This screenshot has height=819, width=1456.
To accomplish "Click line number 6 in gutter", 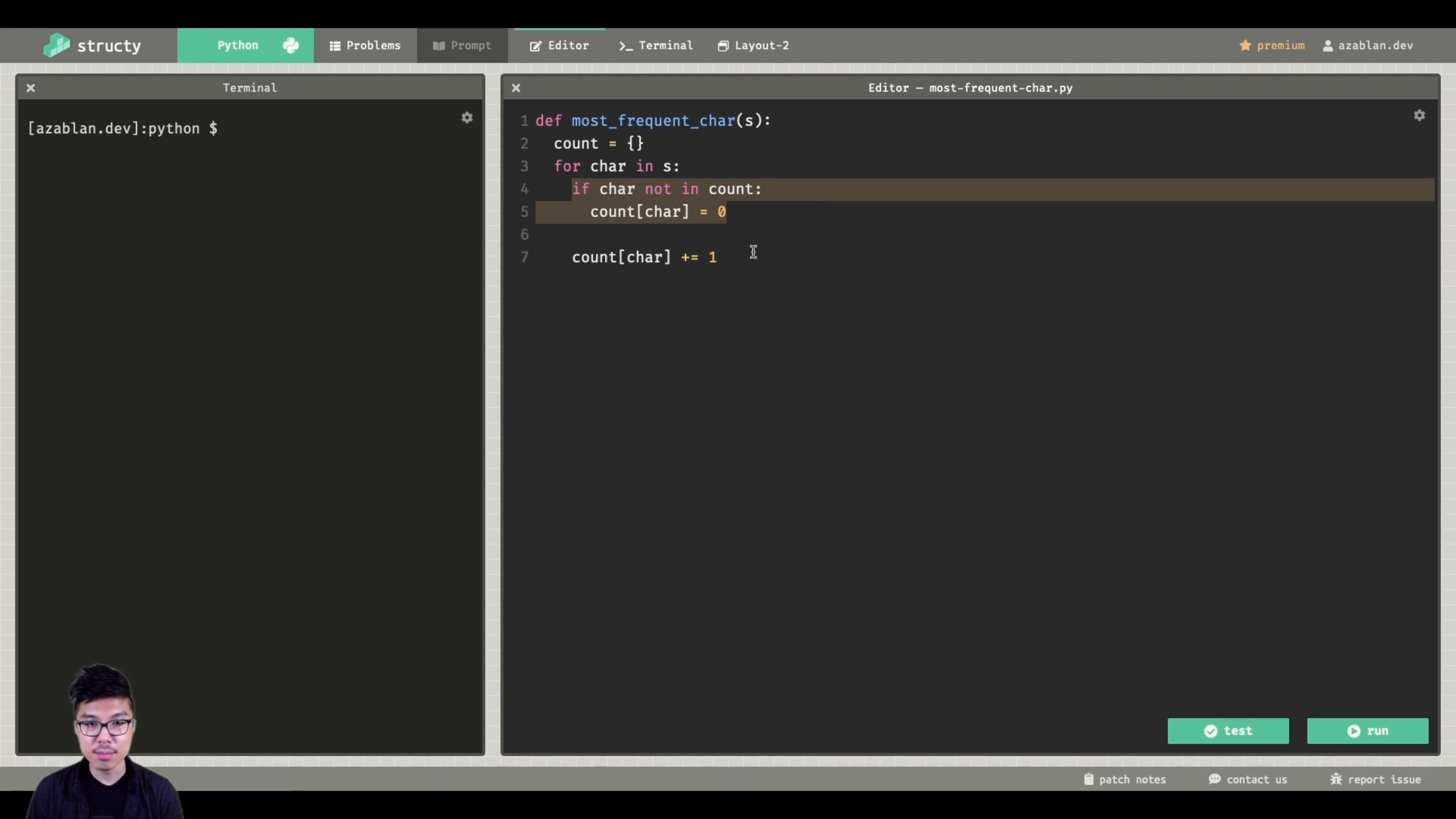I will (x=525, y=234).
